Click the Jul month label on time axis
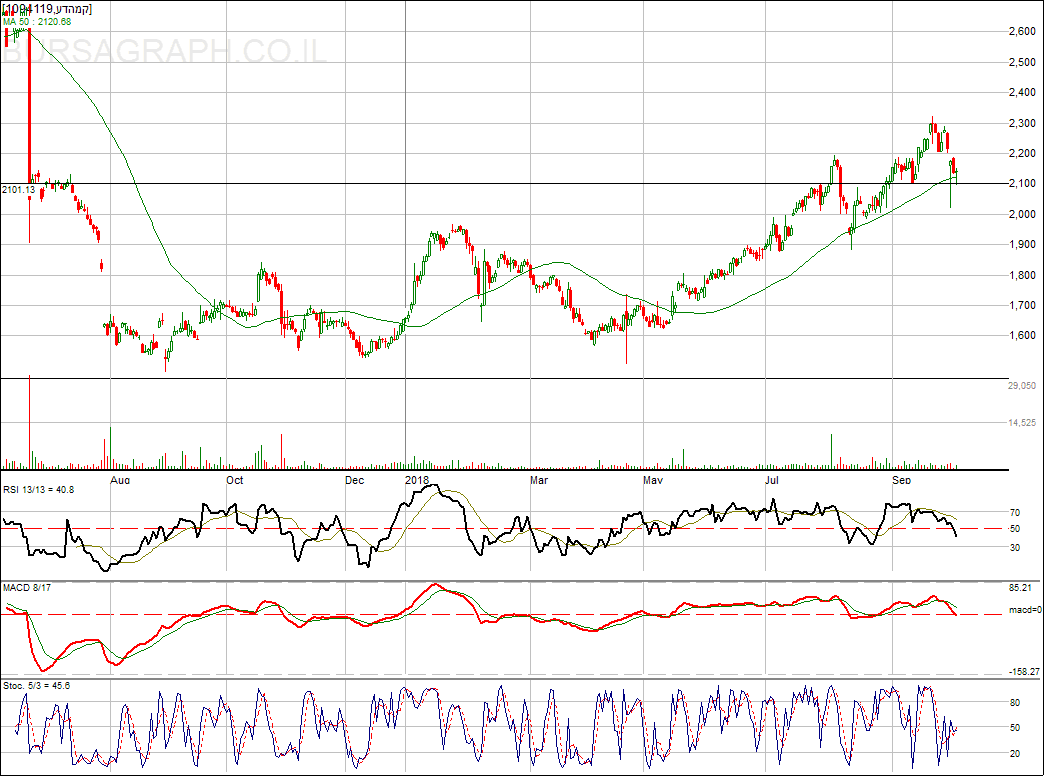1044x776 pixels. click(x=772, y=480)
